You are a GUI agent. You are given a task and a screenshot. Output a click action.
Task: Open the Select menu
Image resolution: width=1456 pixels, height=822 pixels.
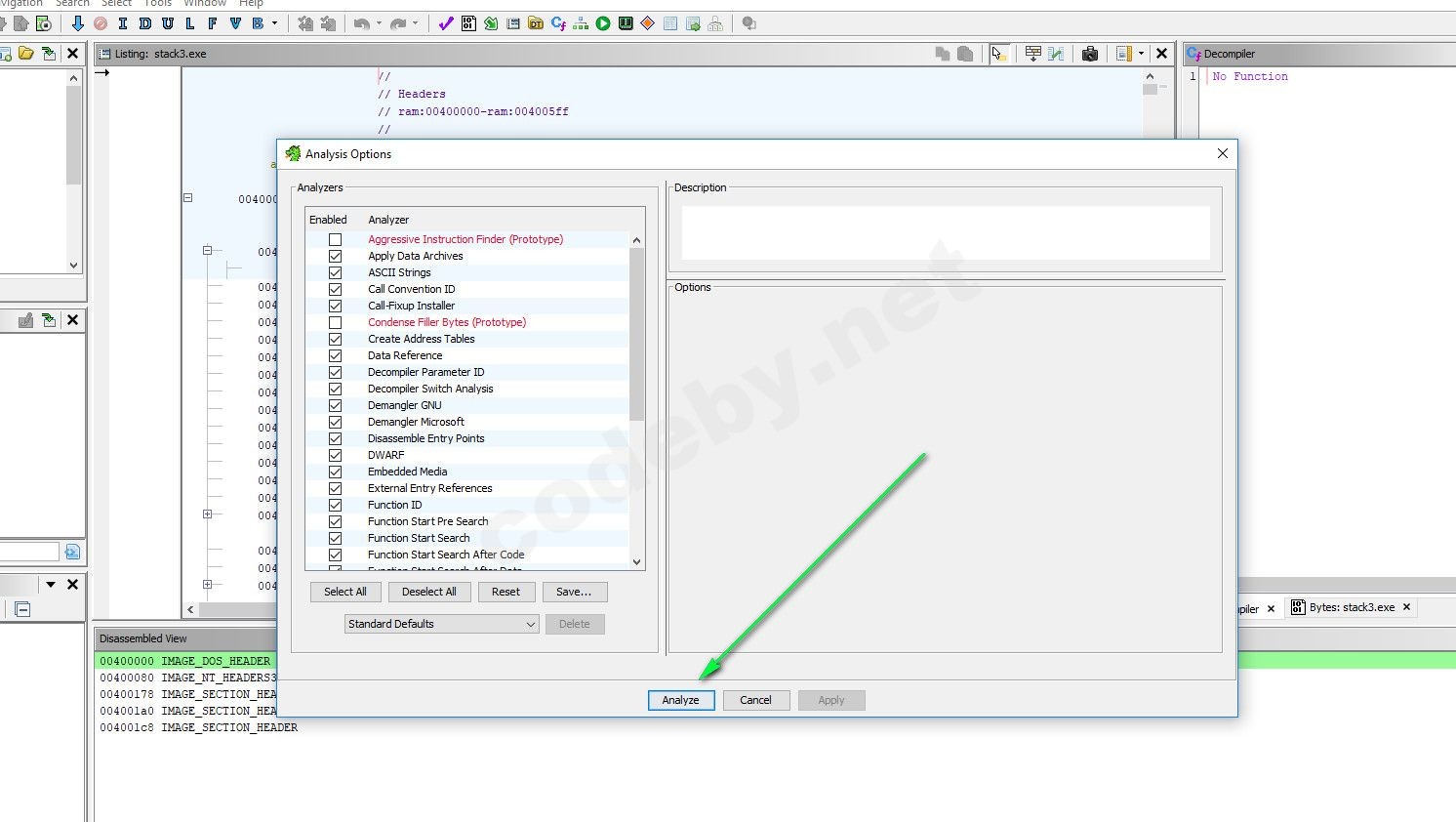click(x=116, y=4)
